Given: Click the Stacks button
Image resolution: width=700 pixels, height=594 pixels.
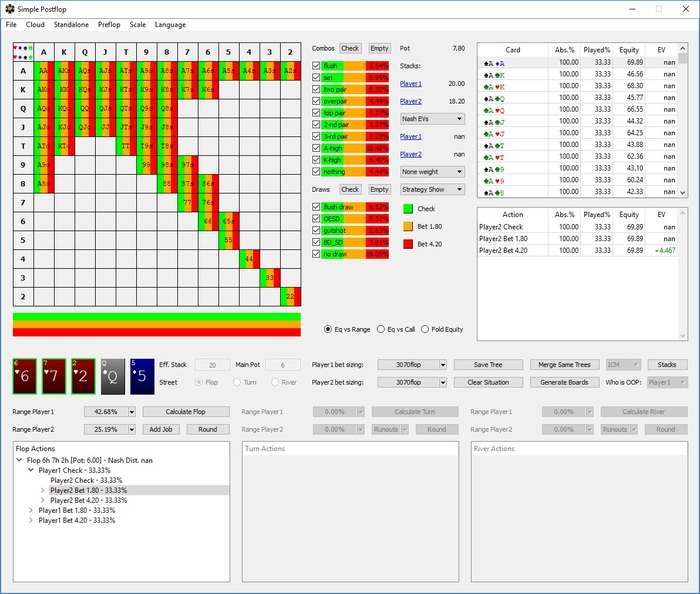Looking at the screenshot, I should click(x=667, y=365).
